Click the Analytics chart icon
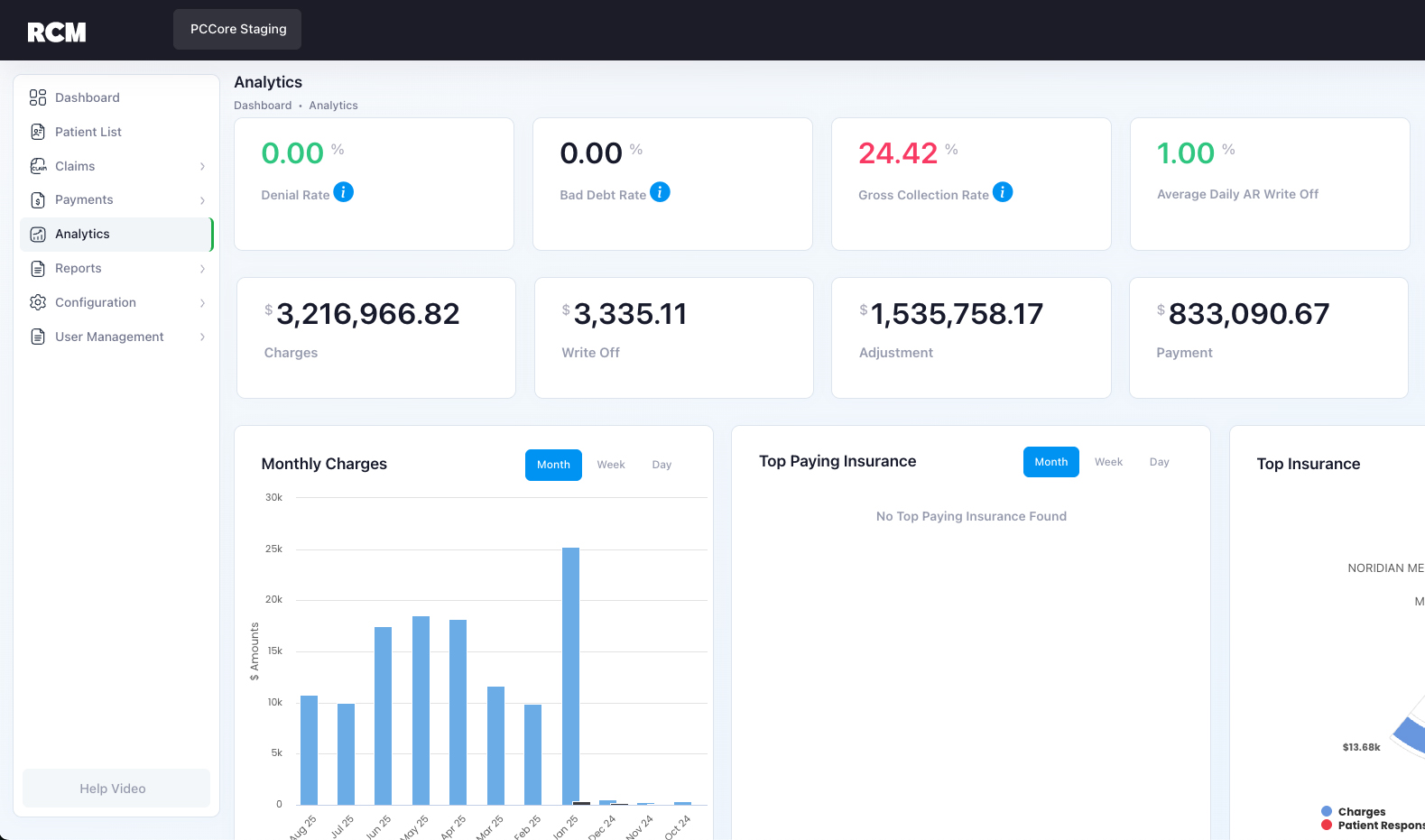This screenshot has height=840, width=1425. tap(38, 235)
